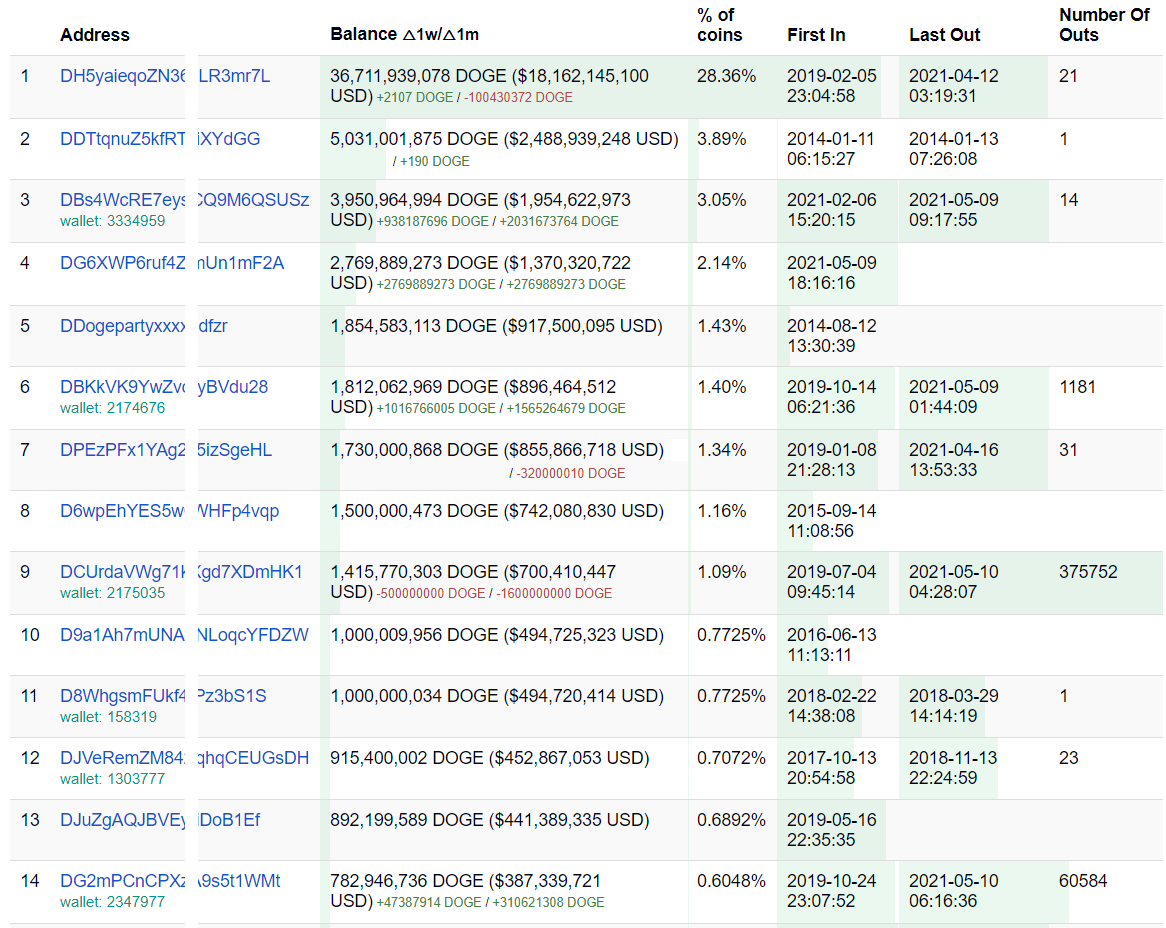Screen dimensions: 1166x928
Task: Open wallet: 158319 link
Action: [x=109, y=717]
